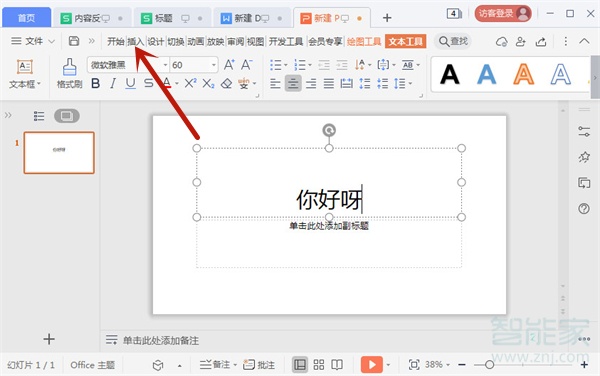This screenshot has width=600, height=376.
Task: Open a new tab with plus button
Action: (387, 18)
